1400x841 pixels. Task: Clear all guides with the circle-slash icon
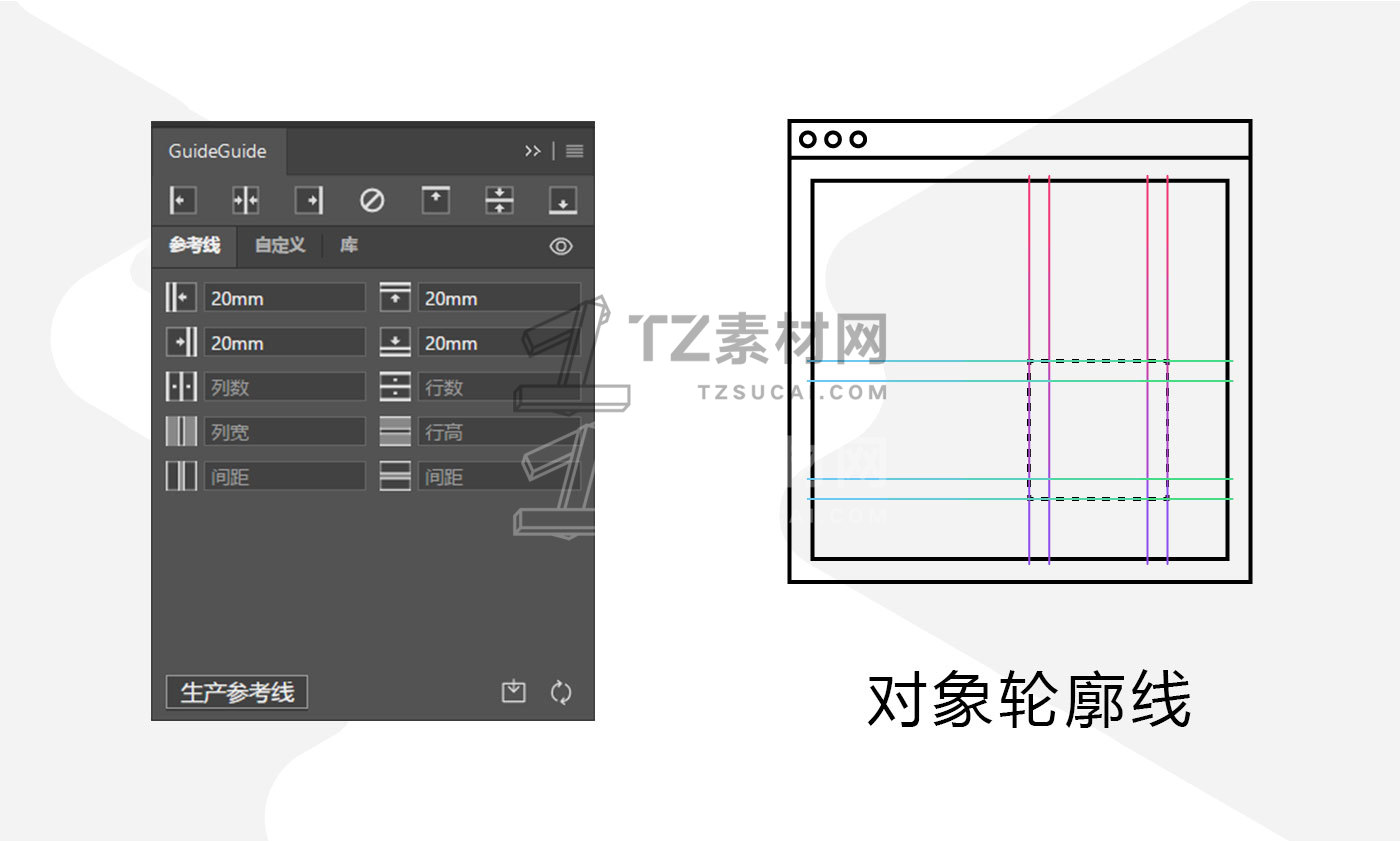pos(372,201)
